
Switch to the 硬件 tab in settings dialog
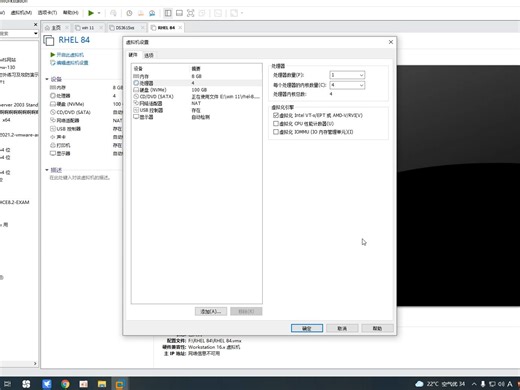click(x=133, y=55)
